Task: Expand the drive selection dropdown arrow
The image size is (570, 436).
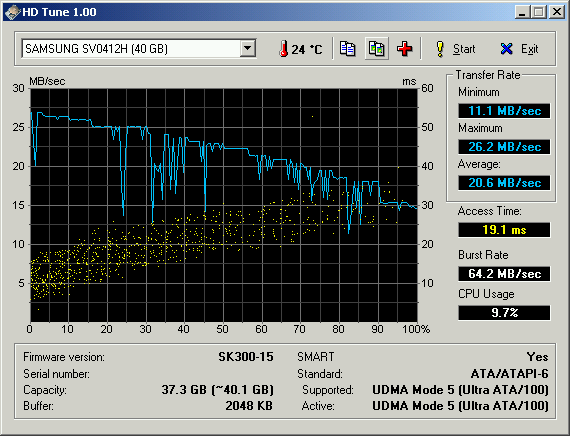Action: [248, 48]
